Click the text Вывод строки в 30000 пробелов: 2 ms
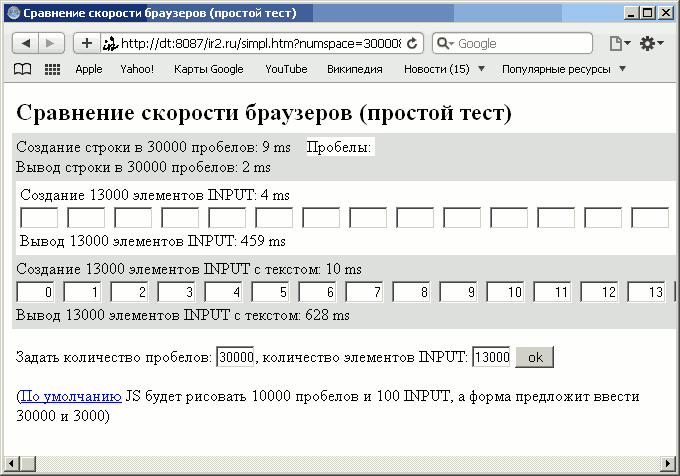This screenshot has height=476, width=680. click(143, 167)
